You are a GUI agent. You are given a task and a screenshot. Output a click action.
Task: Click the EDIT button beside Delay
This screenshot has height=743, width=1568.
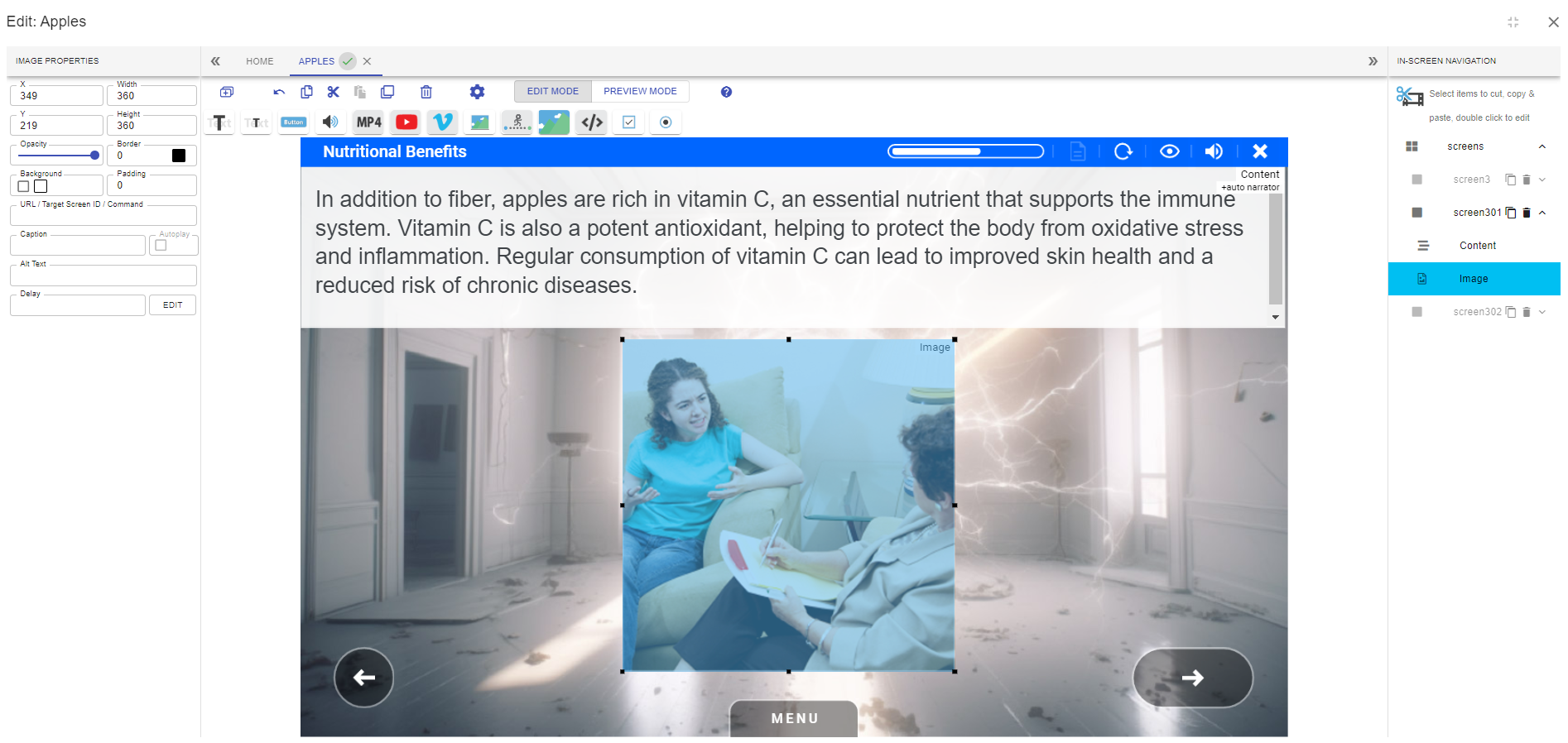coord(172,305)
